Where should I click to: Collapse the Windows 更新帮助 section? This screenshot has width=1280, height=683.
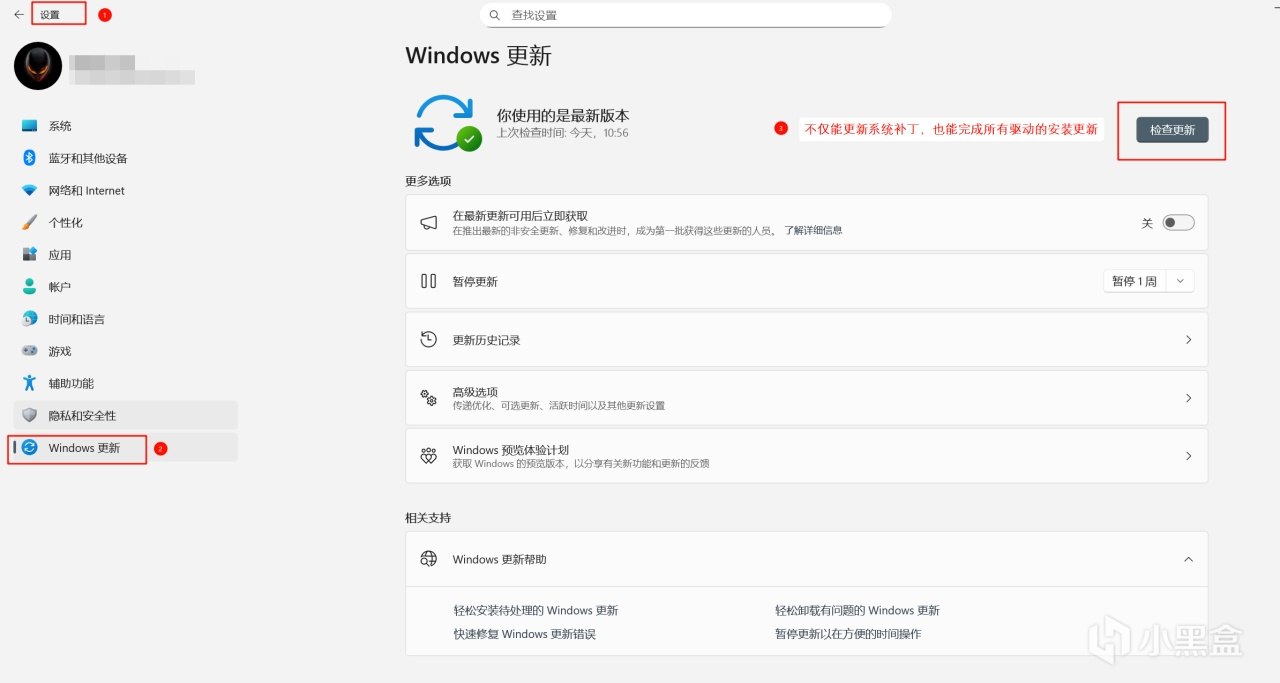point(1188,559)
